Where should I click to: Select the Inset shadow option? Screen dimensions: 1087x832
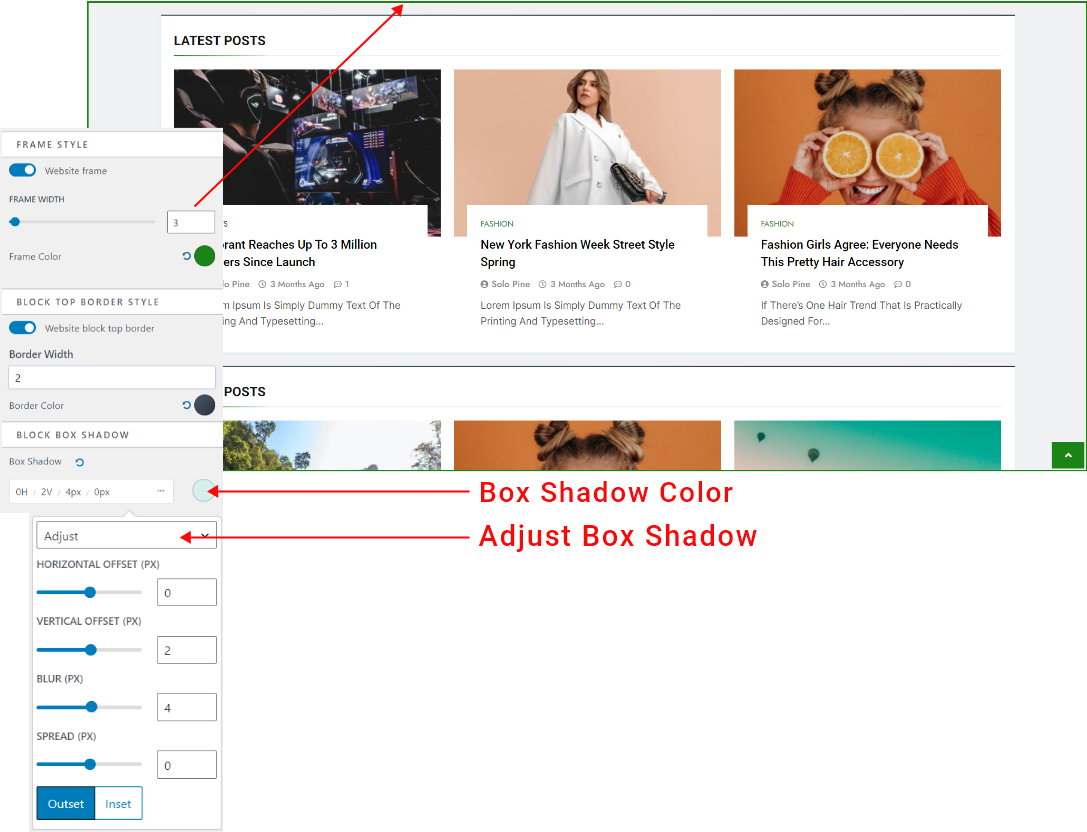click(118, 804)
